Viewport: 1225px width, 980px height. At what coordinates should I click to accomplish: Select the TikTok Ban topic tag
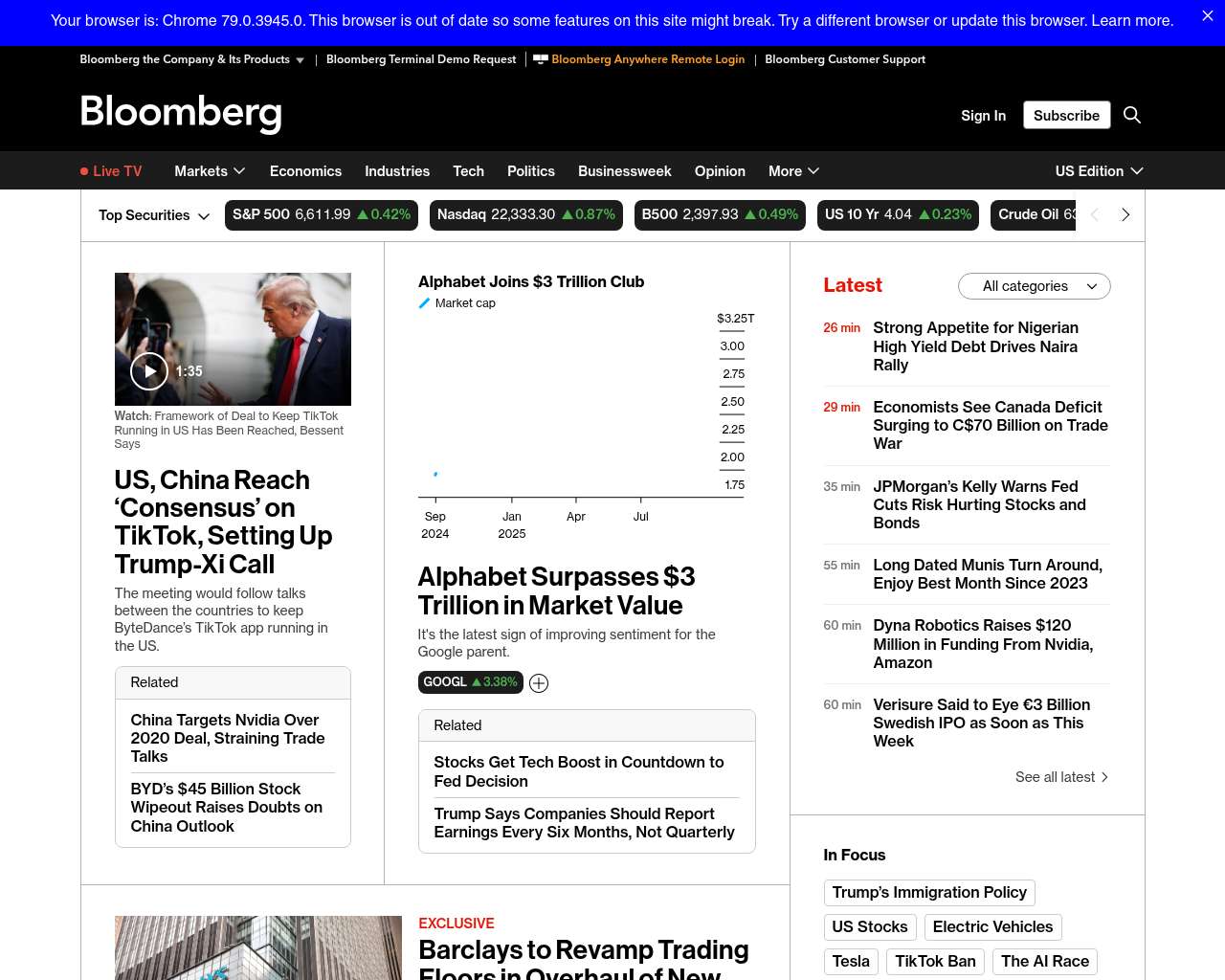coord(936,962)
